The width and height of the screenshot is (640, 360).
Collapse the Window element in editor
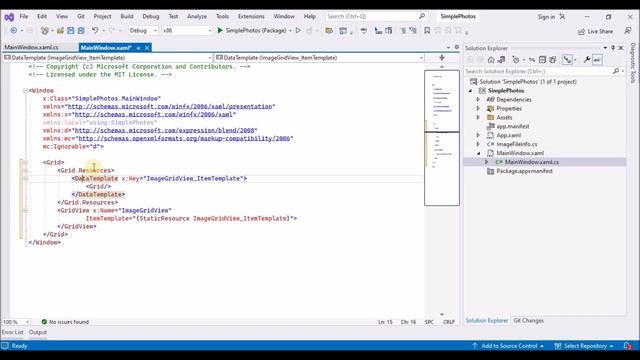click(25, 91)
